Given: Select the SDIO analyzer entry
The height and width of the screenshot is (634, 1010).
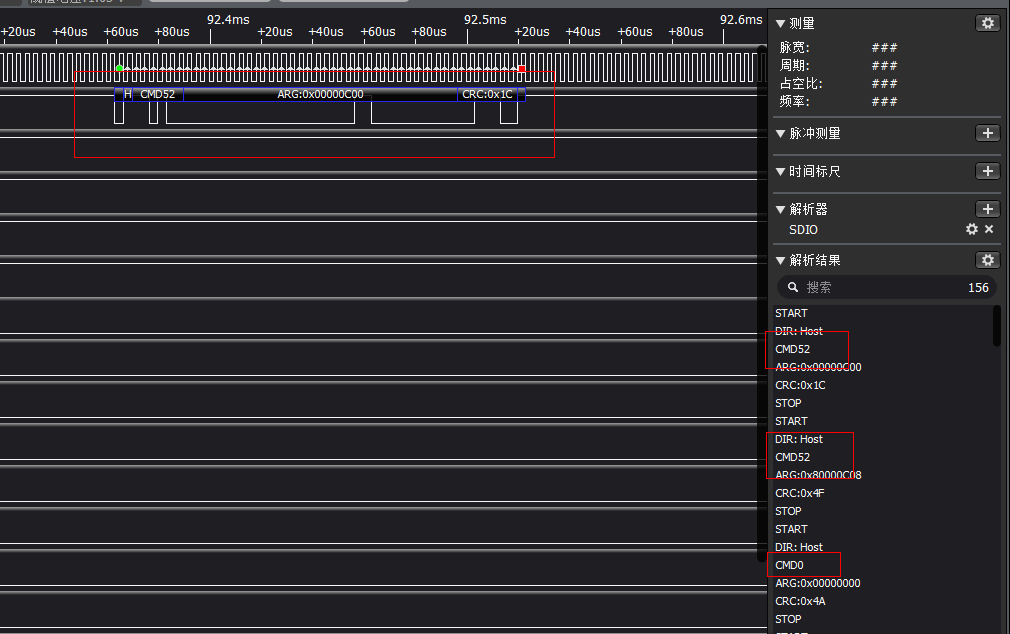Looking at the screenshot, I should (803, 229).
